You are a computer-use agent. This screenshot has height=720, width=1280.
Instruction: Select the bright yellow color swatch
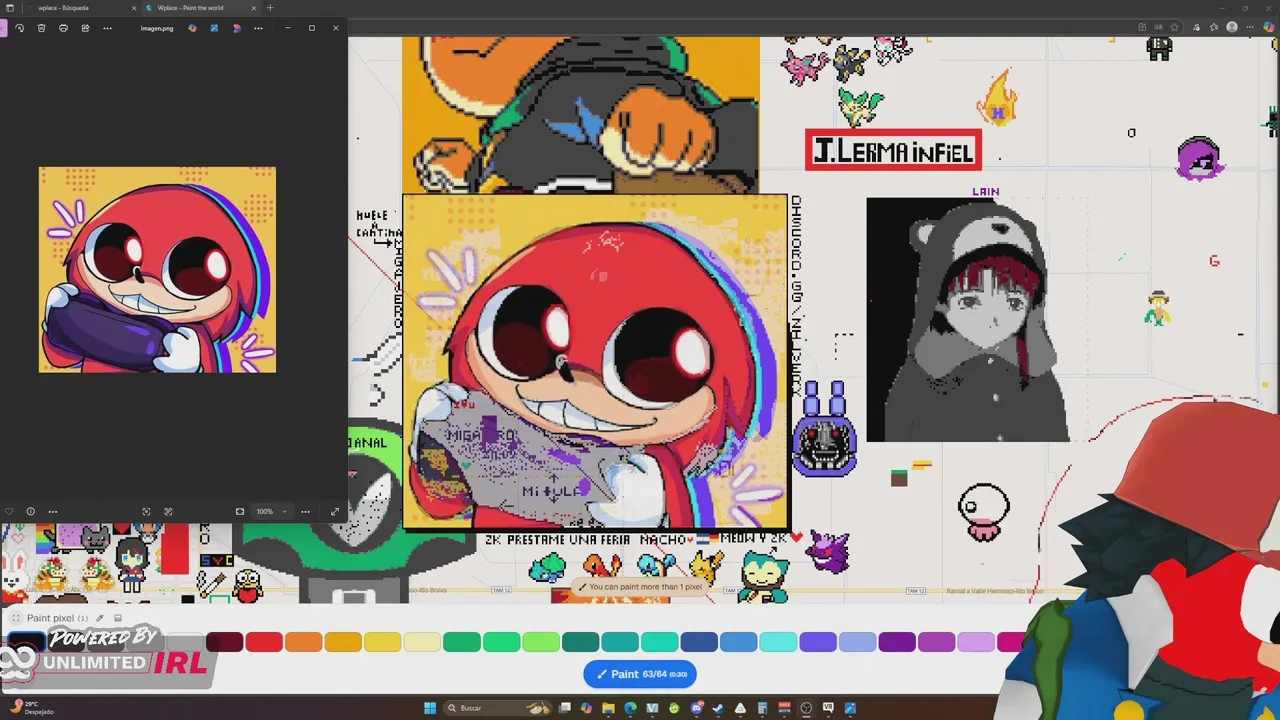coord(383,642)
